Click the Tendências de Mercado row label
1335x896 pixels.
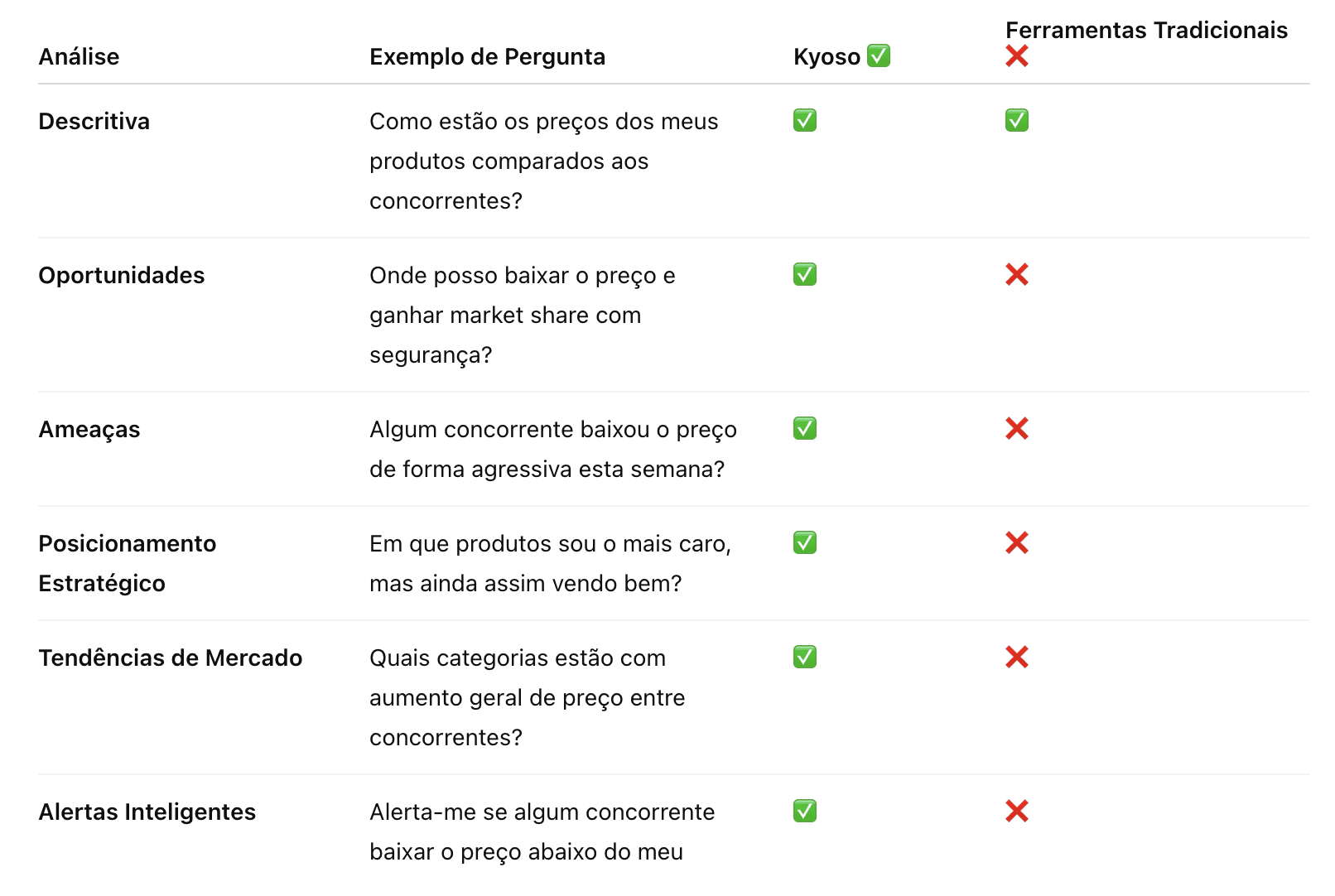(171, 658)
